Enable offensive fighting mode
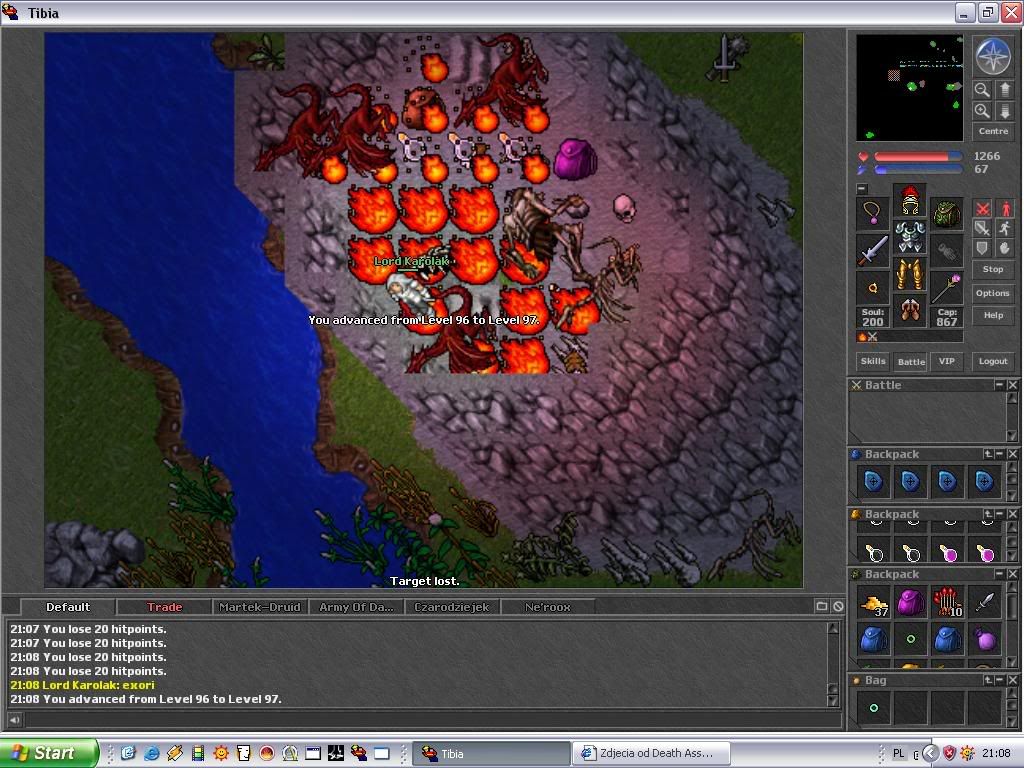1024x768 pixels. click(x=982, y=208)
